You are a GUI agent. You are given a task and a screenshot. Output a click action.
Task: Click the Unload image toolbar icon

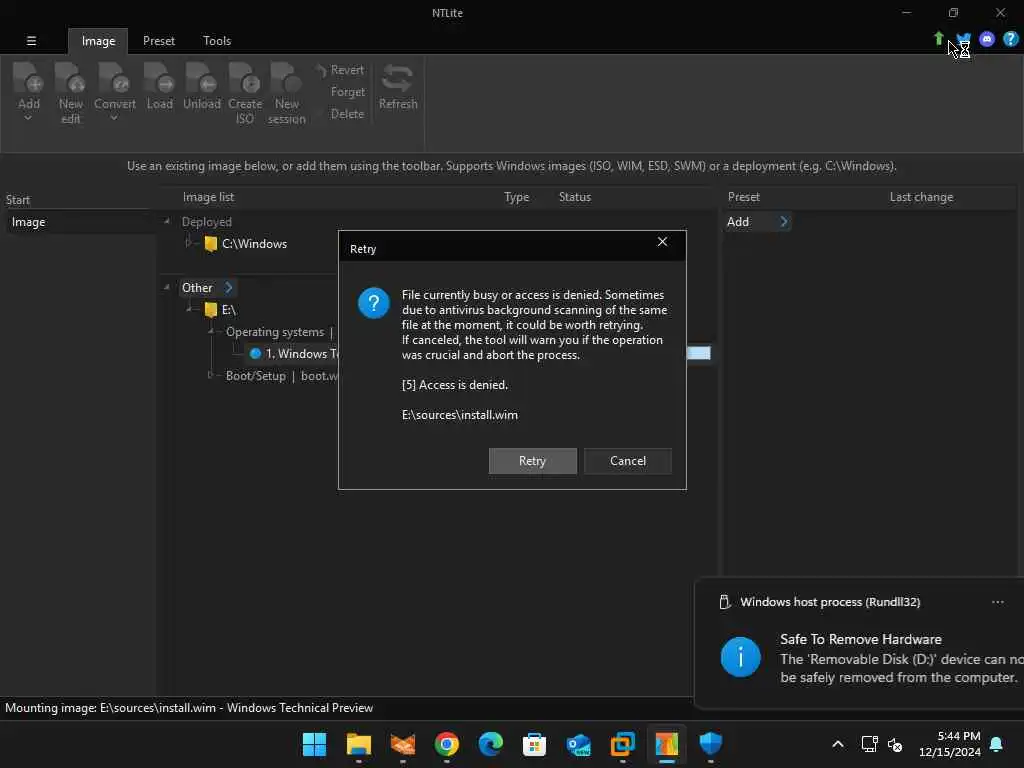pos(201,78)
